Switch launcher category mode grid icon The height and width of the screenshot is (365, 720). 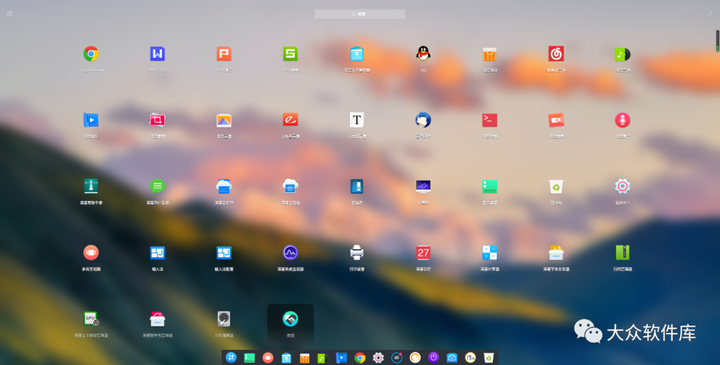10,13
